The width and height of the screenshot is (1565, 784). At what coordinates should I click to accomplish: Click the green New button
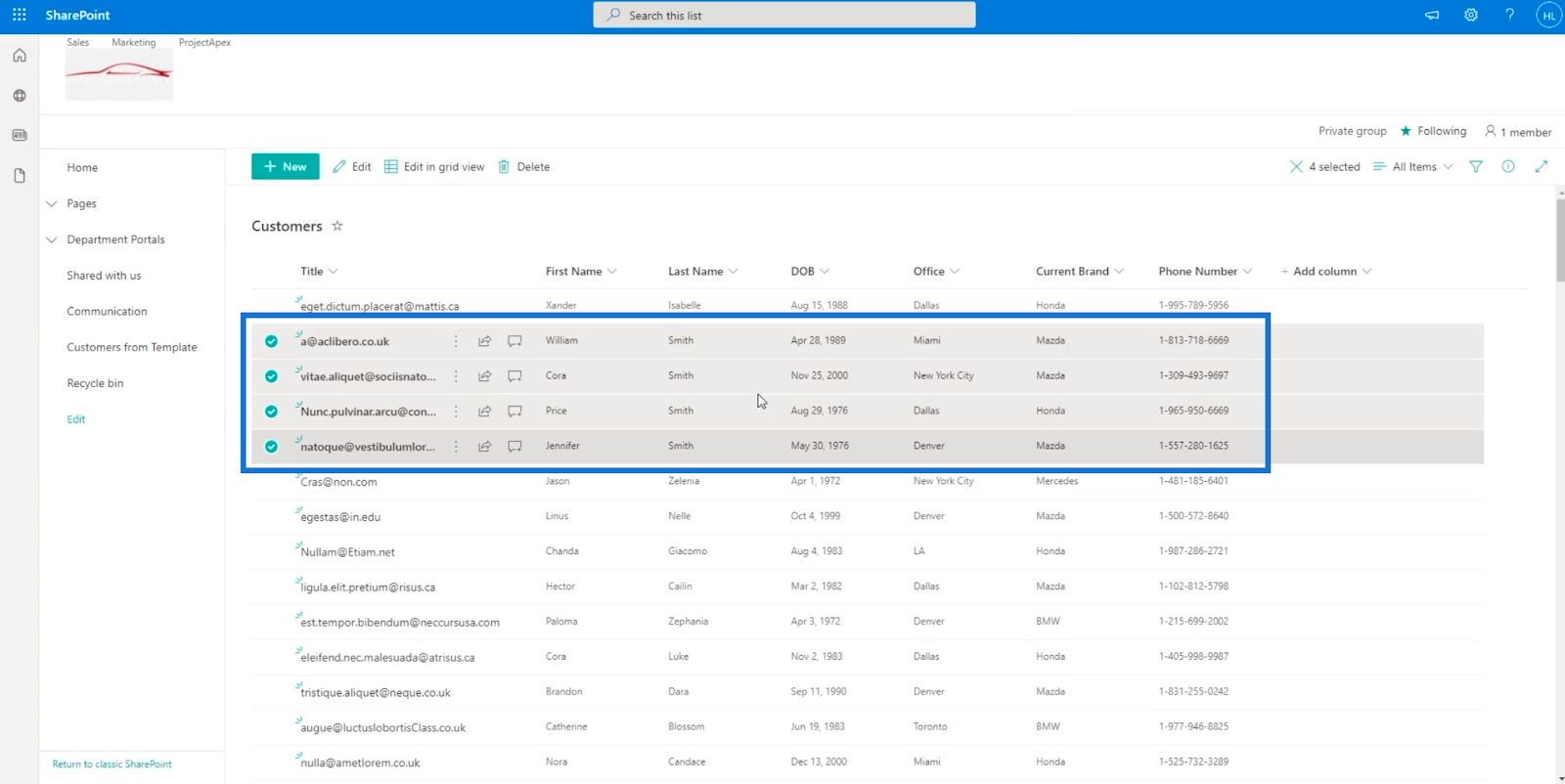pyautogui.click(x=285, y=167)
